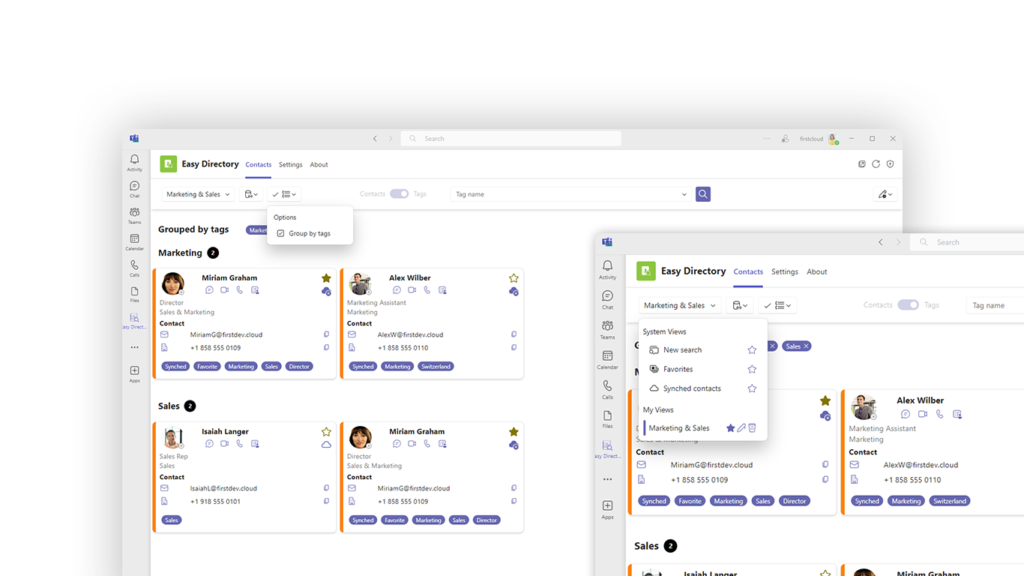Select Favorites in System Views
This screenshot has height=576, width=1024.
tap(678, 369)
